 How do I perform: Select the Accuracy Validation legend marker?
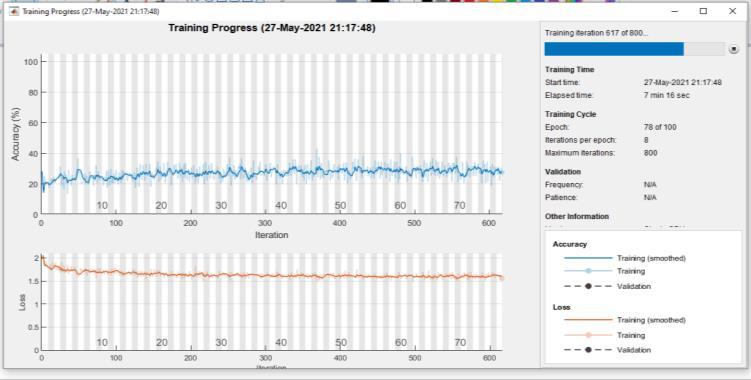pos(589,286)
